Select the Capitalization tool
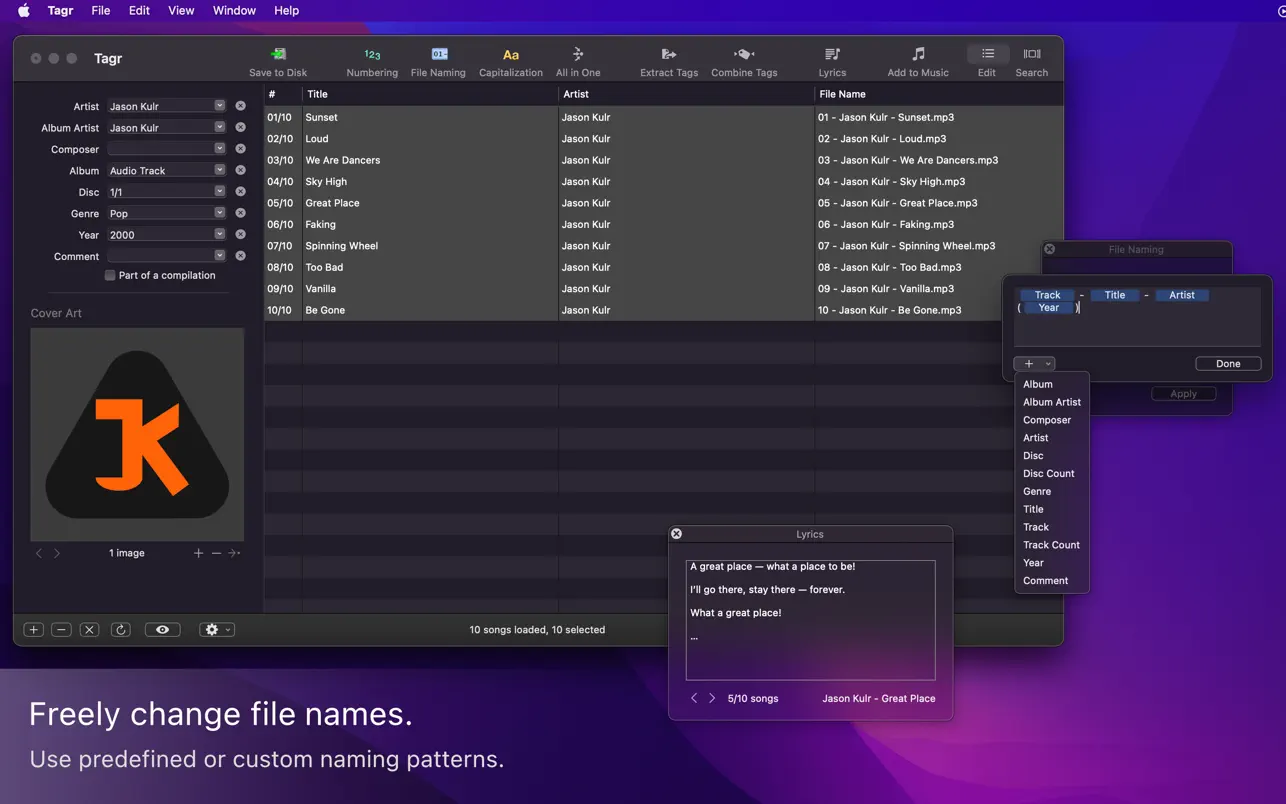This screenshot has width=1286, height=804. pyautogui.click(x=510, y=55)
